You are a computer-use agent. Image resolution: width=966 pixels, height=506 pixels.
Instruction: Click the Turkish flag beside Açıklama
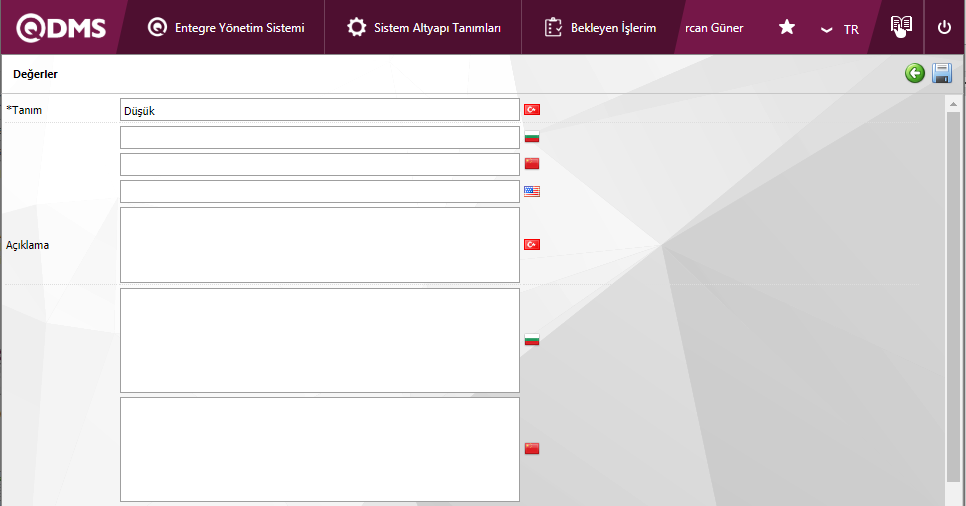532,245
